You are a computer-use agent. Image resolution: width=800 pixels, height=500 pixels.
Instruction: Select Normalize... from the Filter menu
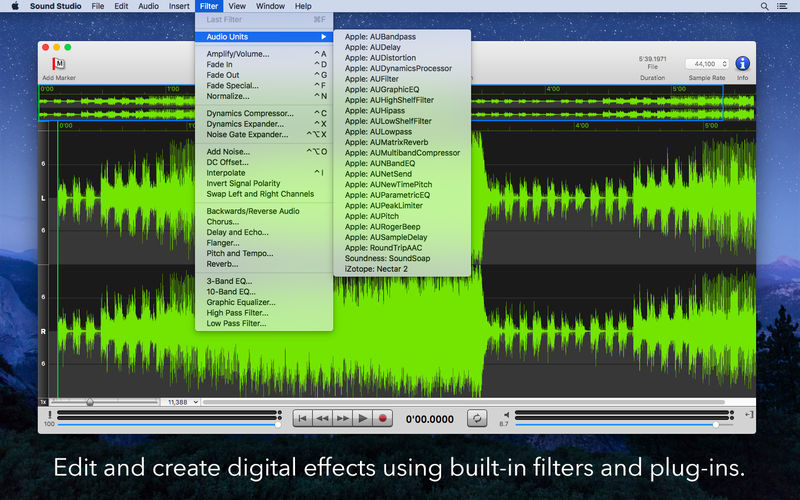click(x=228, y=96)
